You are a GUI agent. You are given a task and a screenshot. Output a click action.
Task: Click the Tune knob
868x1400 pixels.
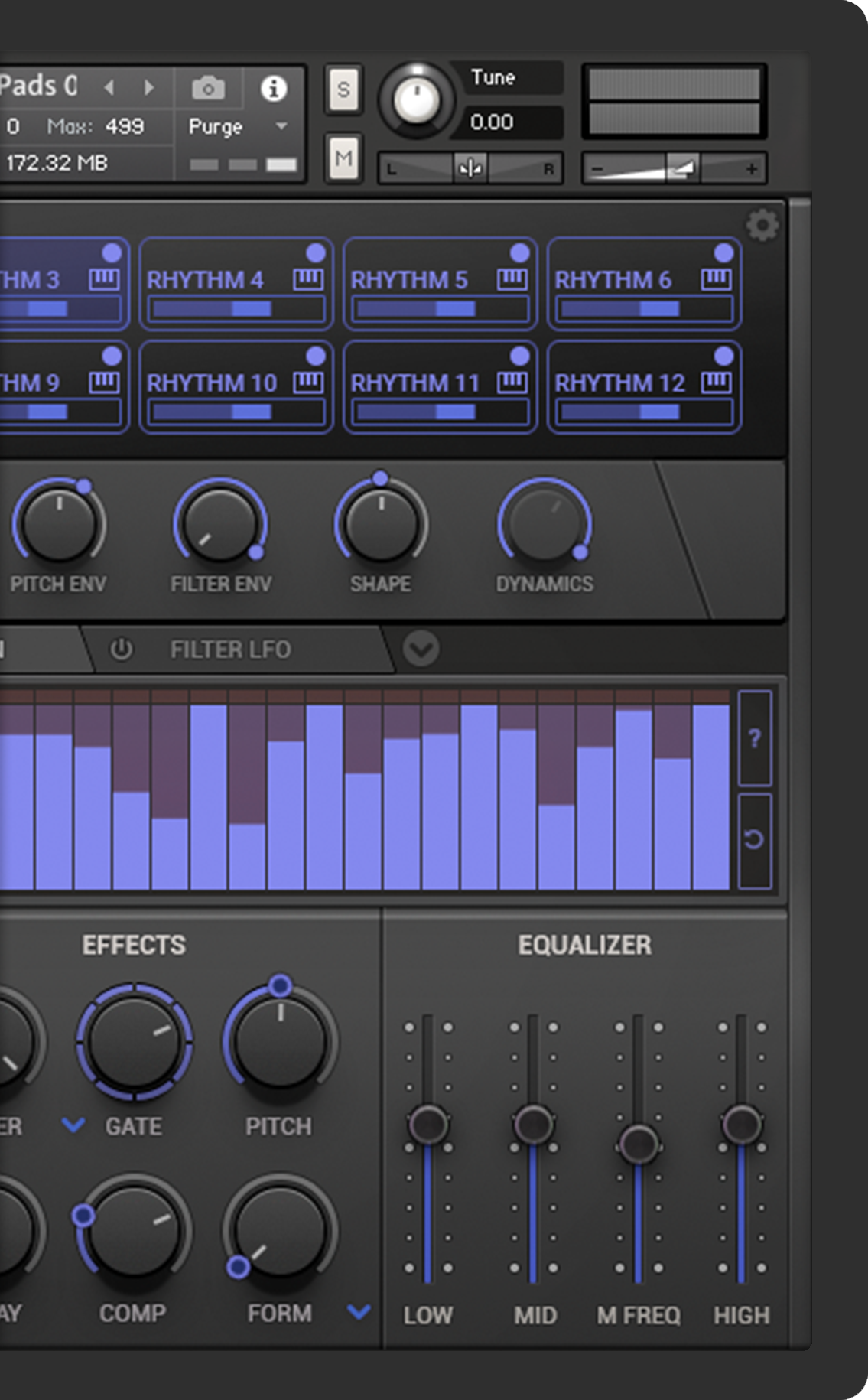(x=415, y=99)
